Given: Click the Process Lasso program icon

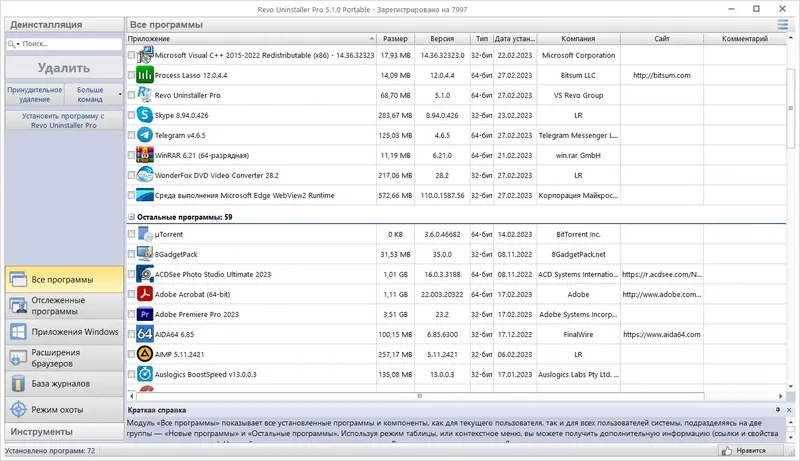Looking at the screenshot, I should click(145, 75).
